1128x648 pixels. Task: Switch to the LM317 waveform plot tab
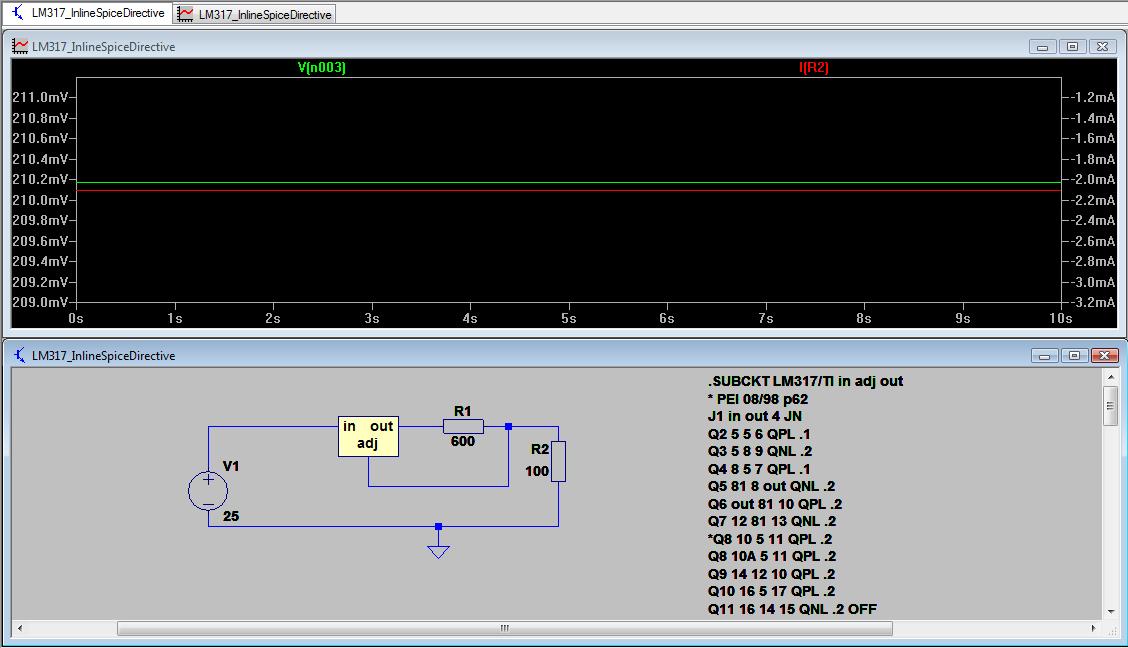click(x=255, y=14)
